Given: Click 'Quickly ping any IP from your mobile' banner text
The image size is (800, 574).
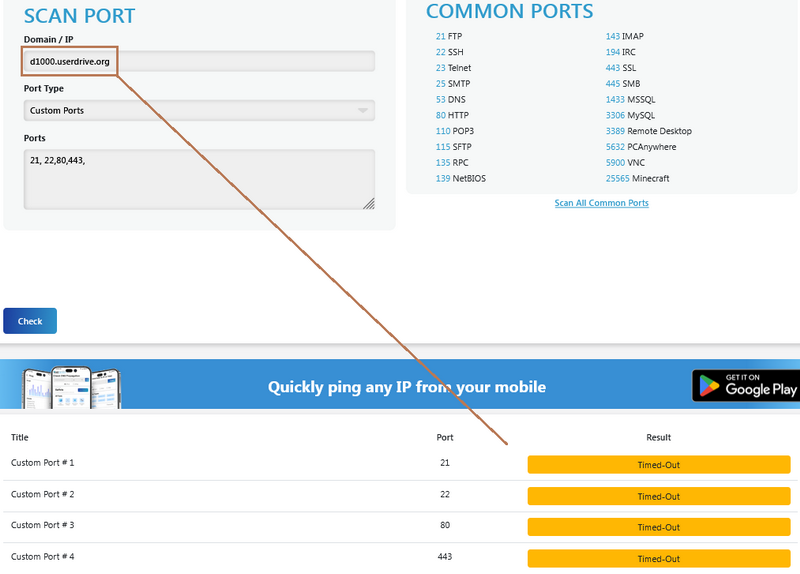Looking at the screenshot, I should (x=407, y=387).
